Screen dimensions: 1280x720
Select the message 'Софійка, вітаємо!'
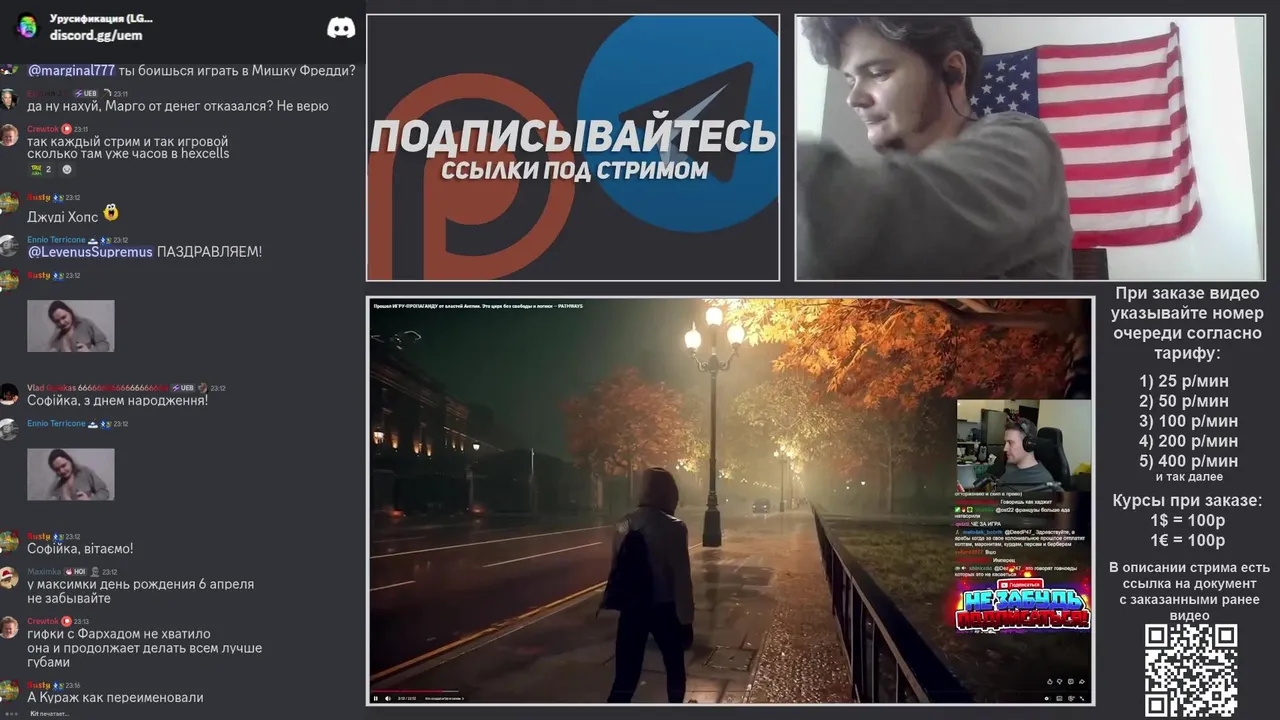(x=80, y=549)
